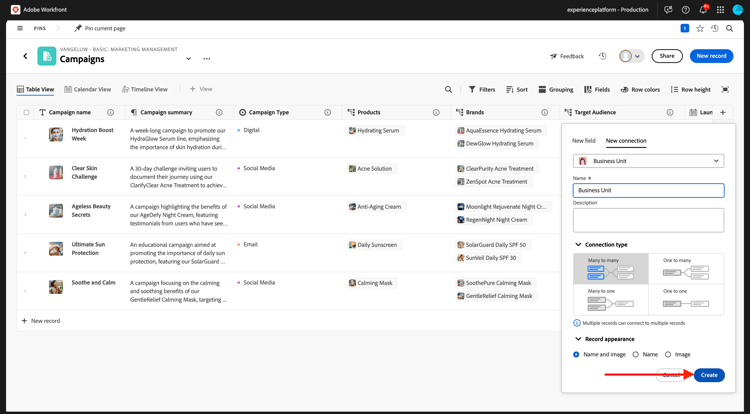Show info for Brands column

[x=544, y=112]
